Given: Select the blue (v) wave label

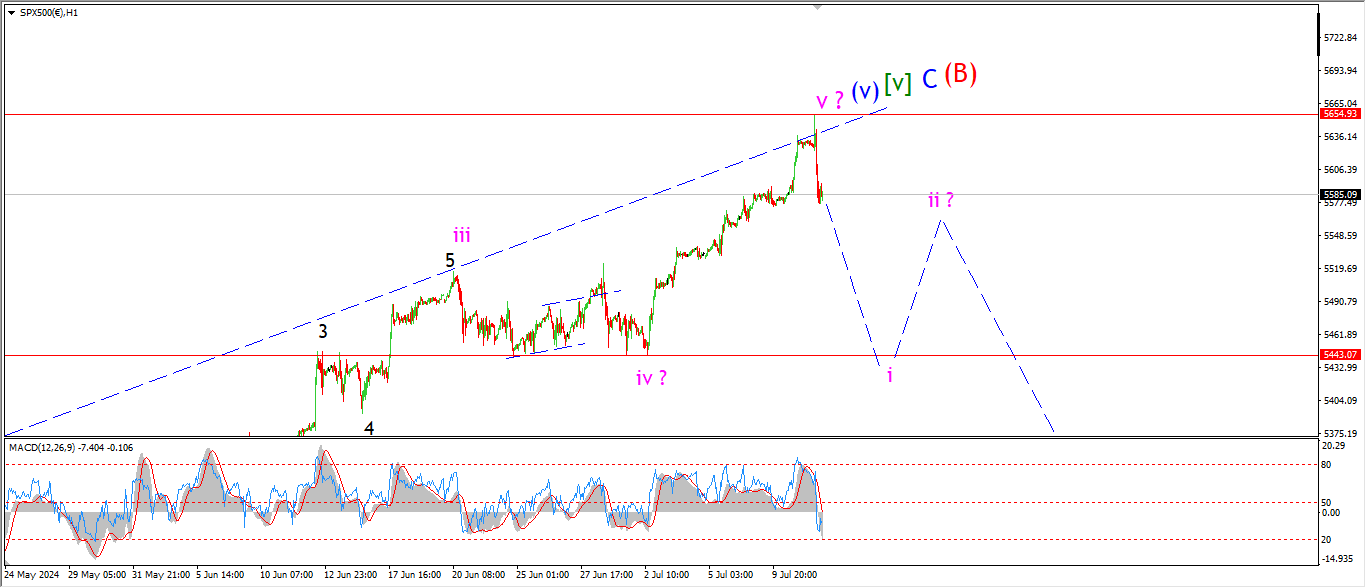Looking at the screenshot, I should [865, 90].
